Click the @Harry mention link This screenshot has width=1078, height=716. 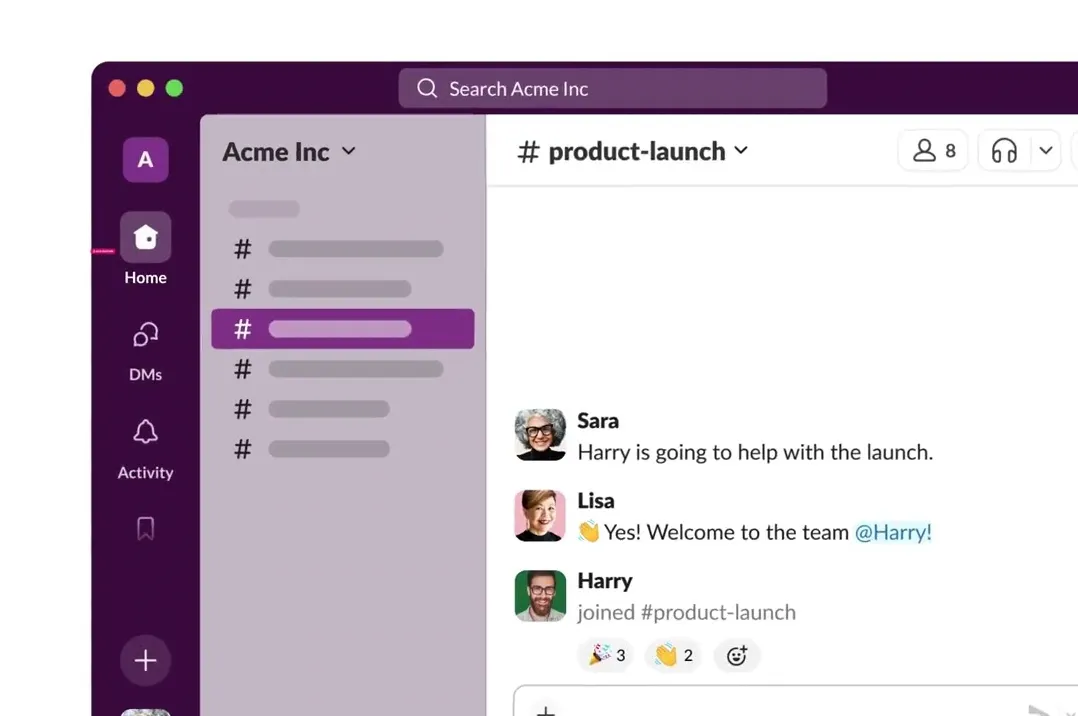(x=892, y=532)
